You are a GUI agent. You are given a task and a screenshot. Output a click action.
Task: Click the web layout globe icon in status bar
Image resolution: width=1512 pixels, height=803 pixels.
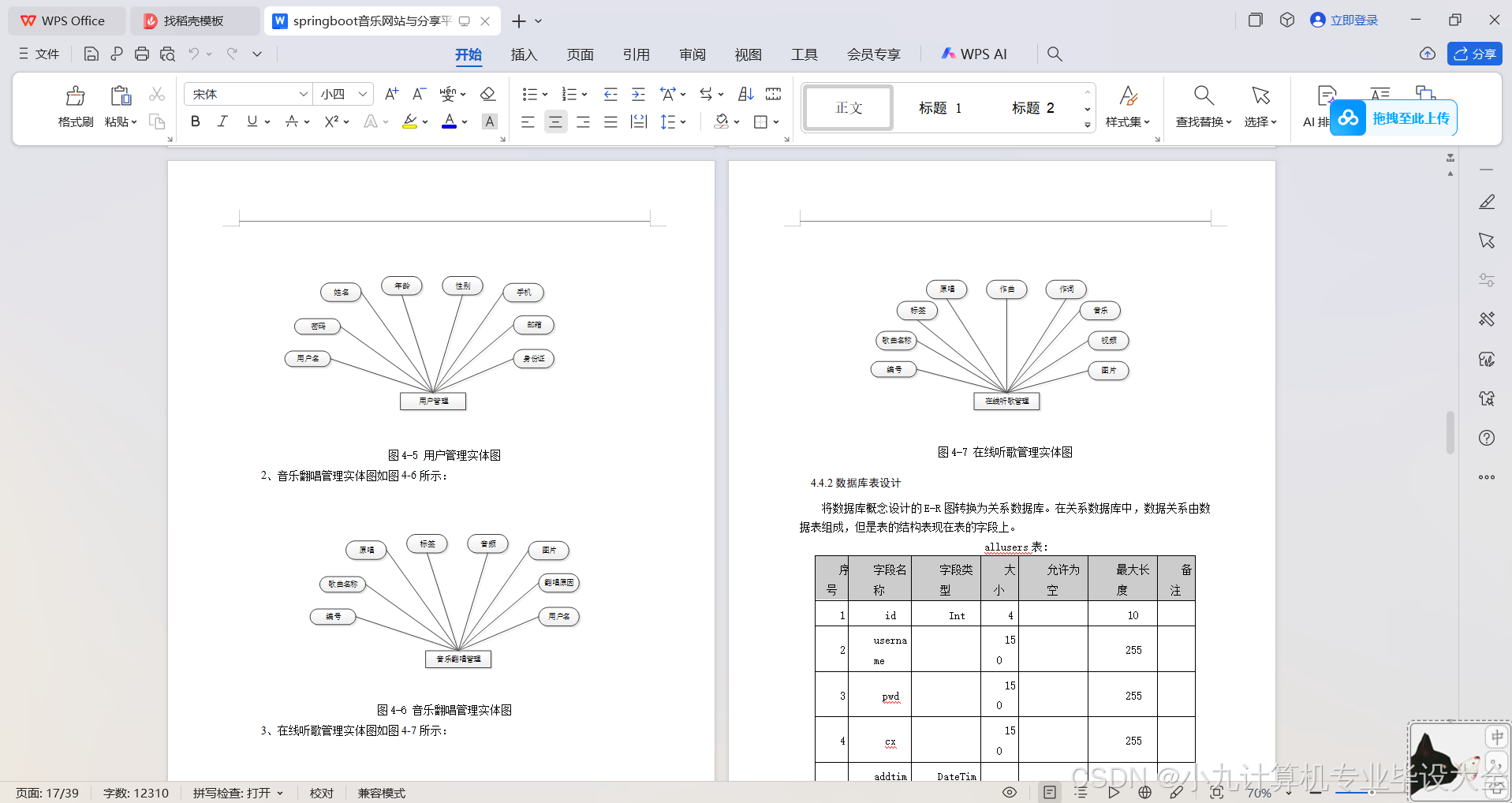pos(1145,793)
